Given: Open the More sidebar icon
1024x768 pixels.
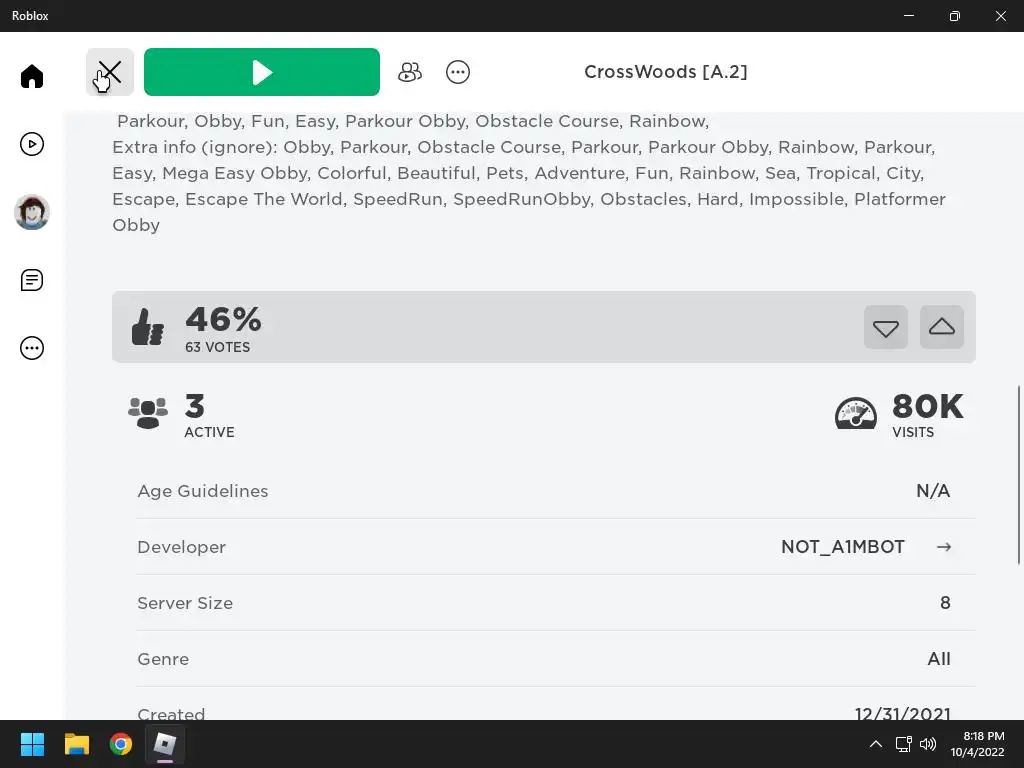Looking at the screenshot, I should [x=31, y=347].
